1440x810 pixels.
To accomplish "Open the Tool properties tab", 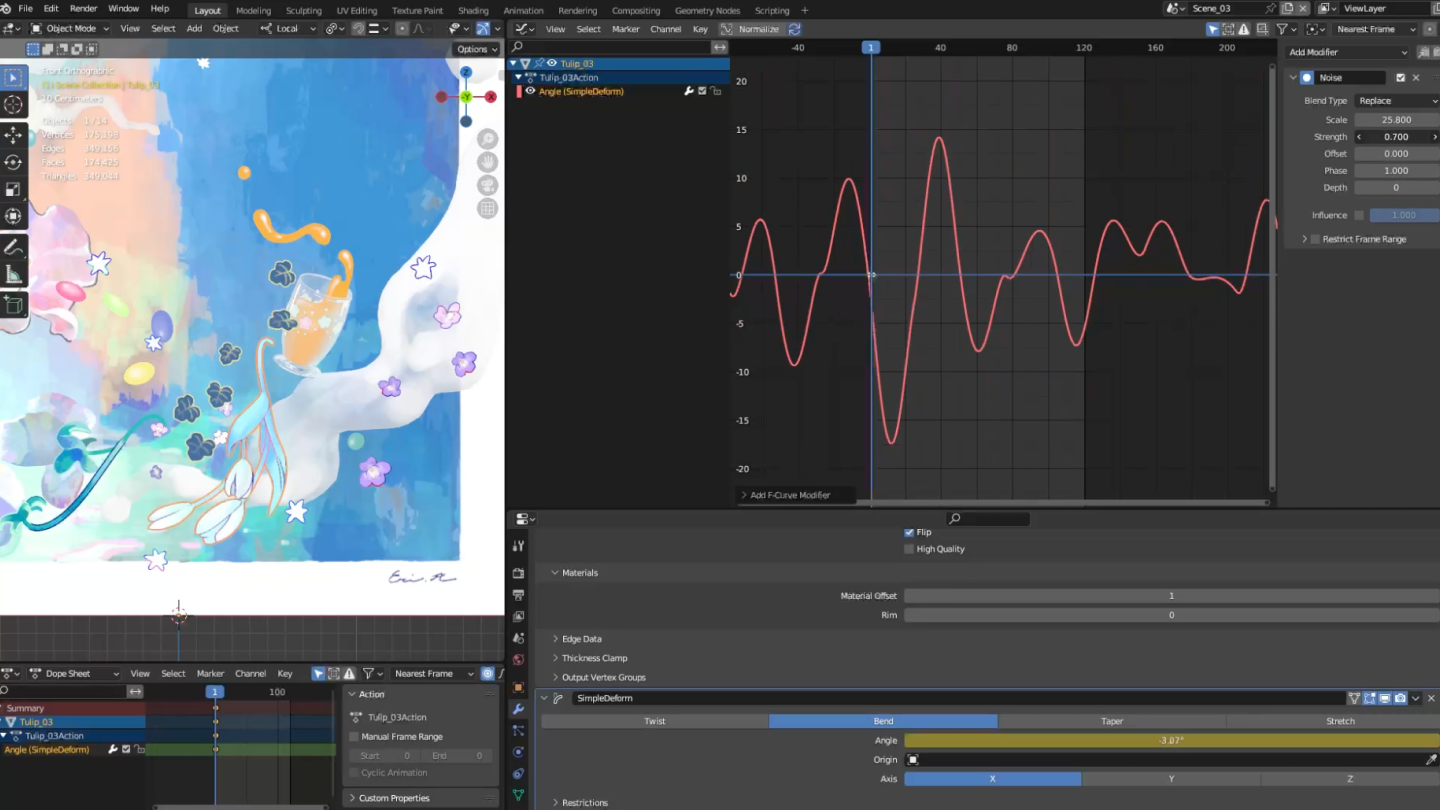I will pos(518,546).
